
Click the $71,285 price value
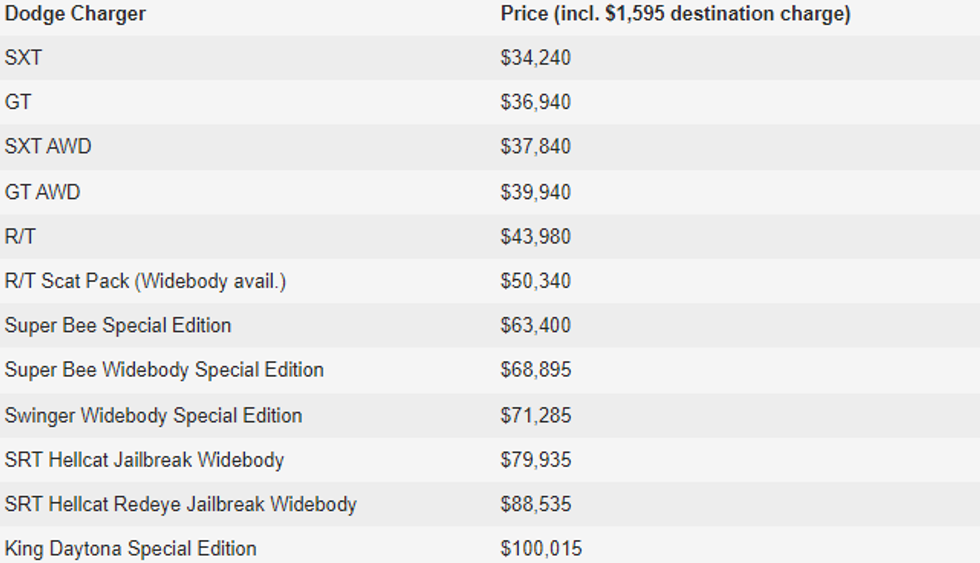[x=535, y=415]
